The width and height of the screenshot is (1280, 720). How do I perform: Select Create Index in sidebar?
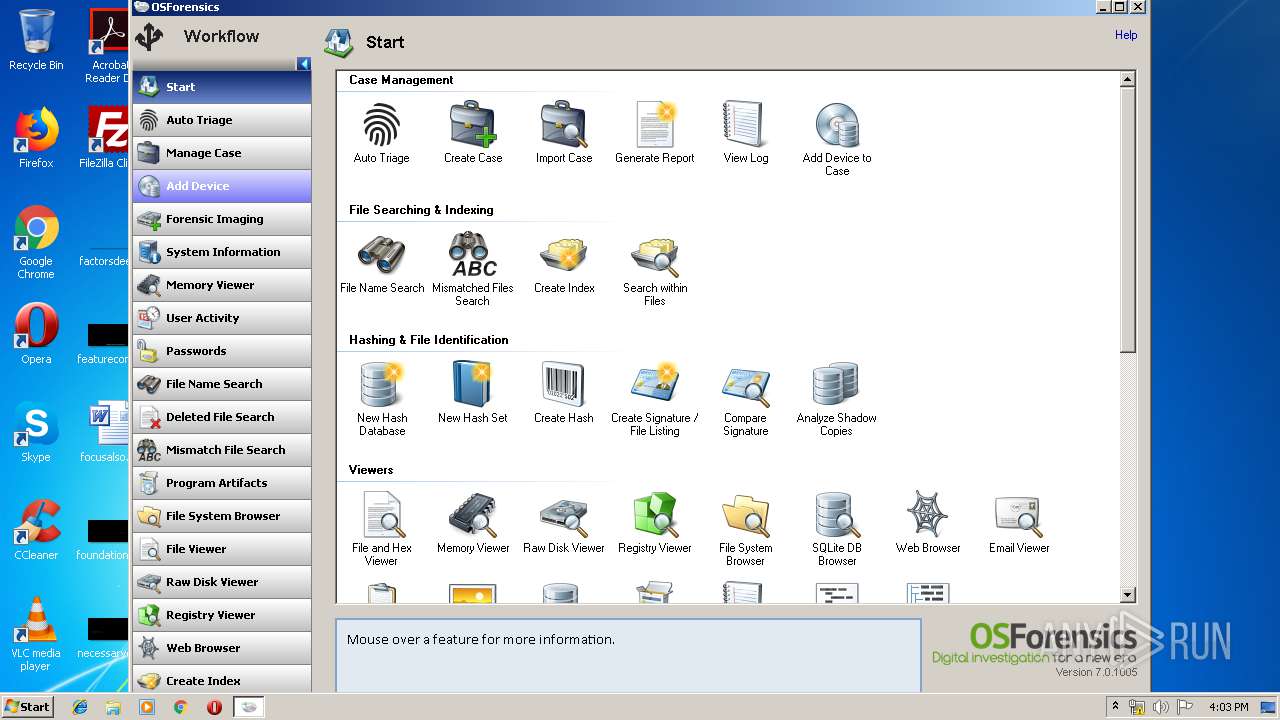click(x=222, y=680)
